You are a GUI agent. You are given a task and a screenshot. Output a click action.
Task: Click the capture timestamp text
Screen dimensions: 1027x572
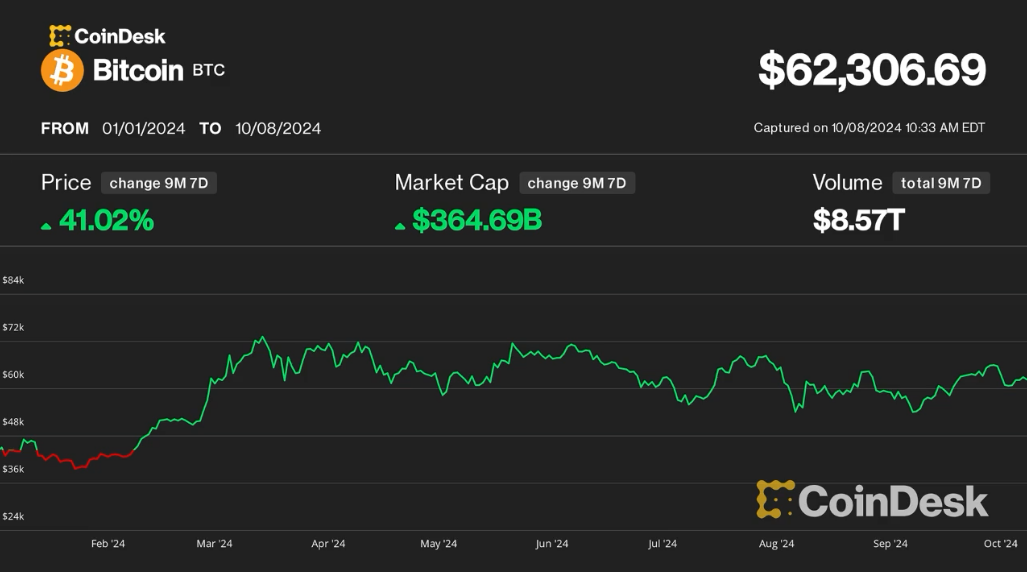pos(869,128)
